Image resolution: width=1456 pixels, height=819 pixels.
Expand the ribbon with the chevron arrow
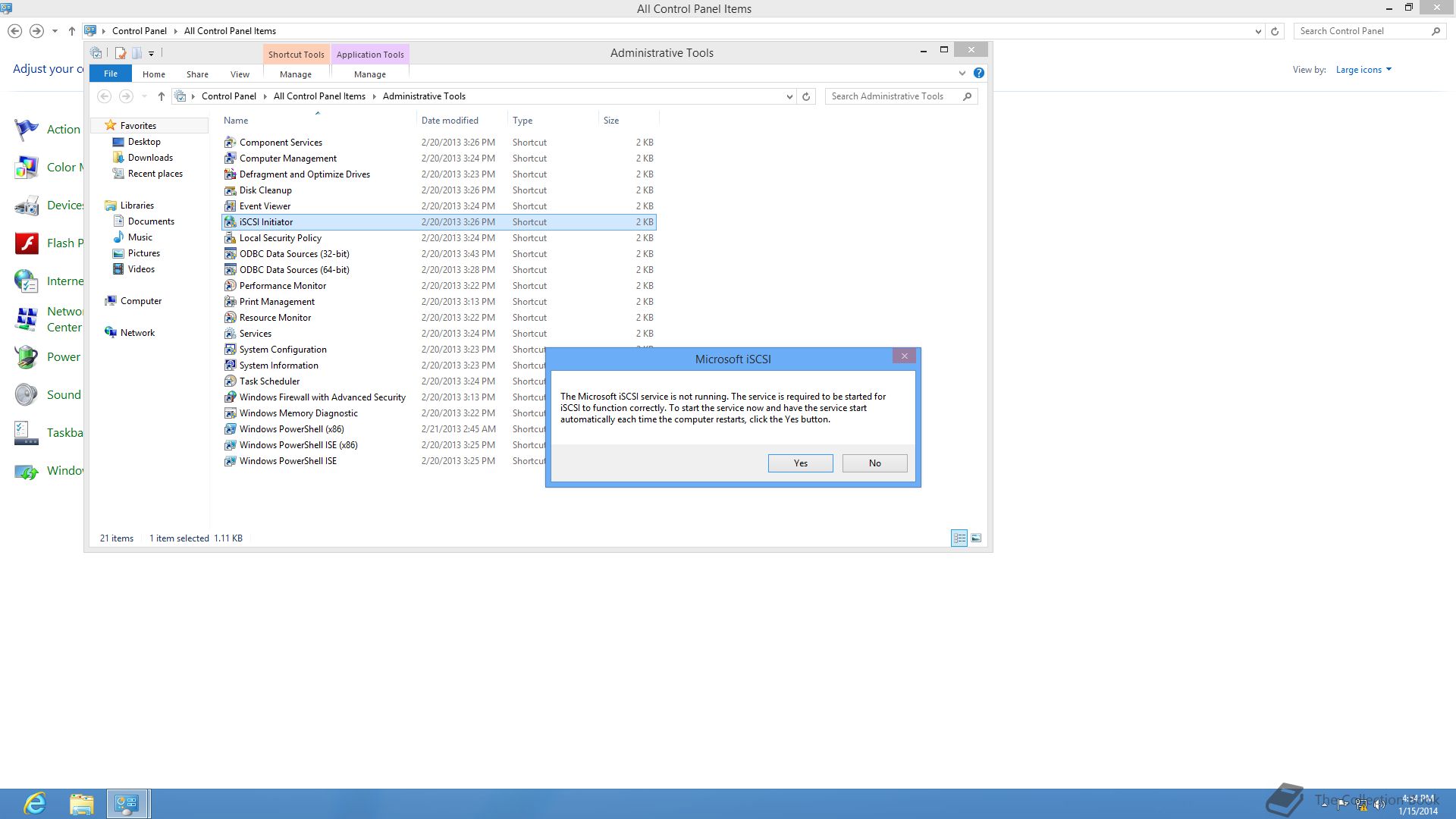click(962, 74)
